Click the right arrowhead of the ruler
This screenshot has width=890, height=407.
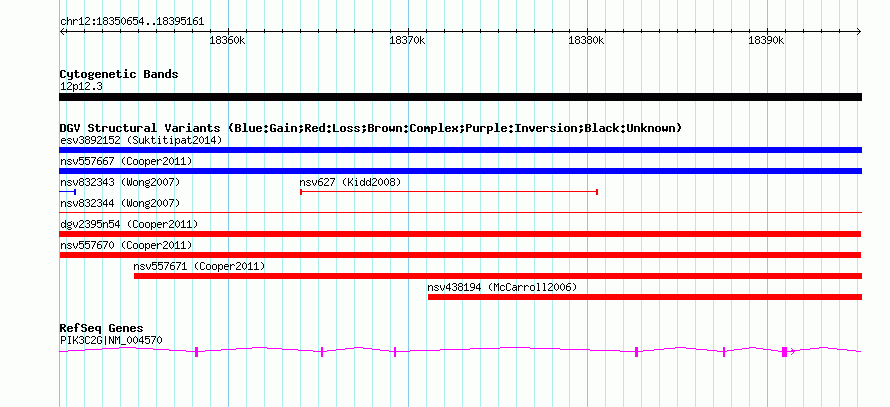[859, 32]
